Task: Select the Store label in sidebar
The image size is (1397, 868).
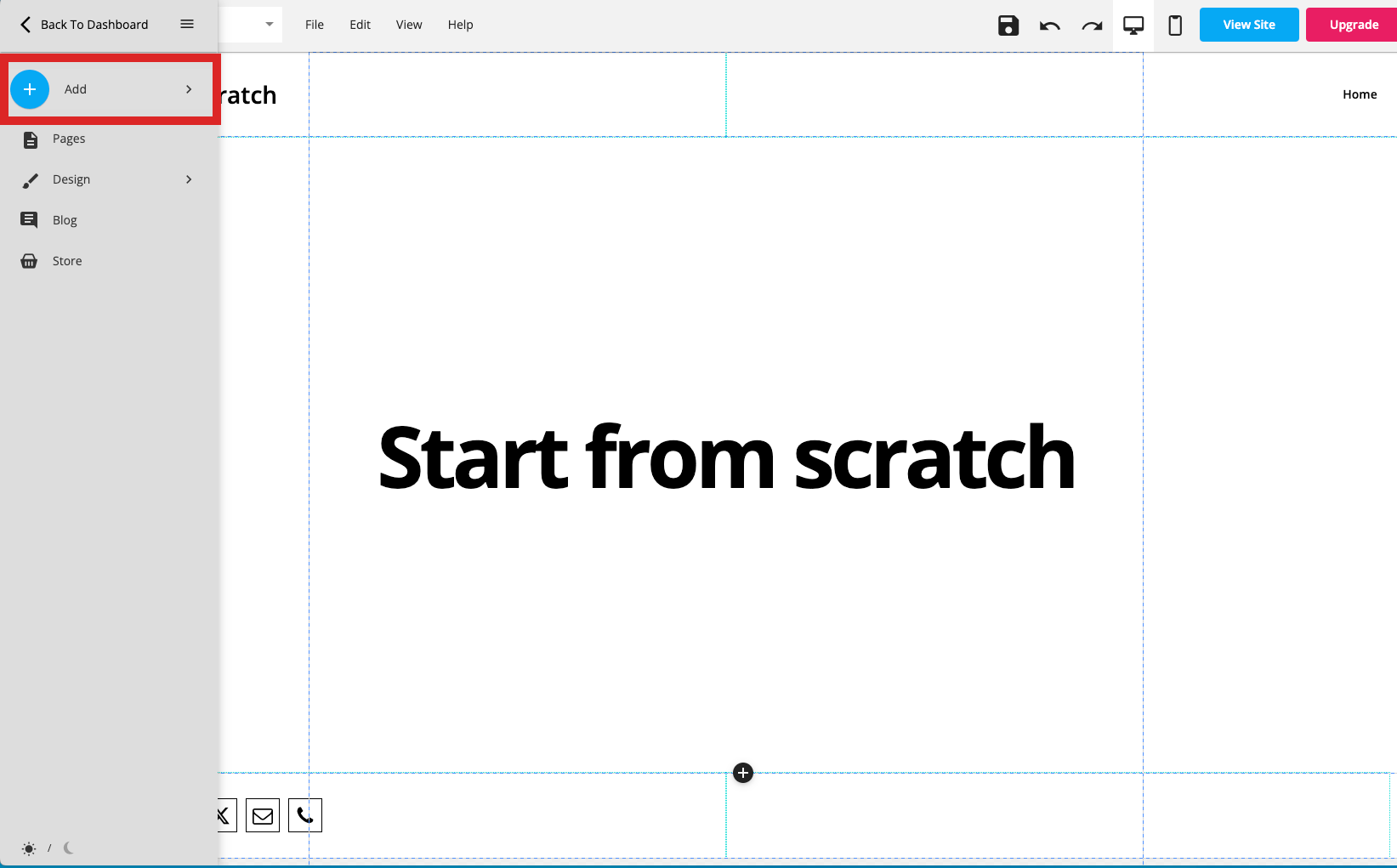Action: [x=67, y=261]
